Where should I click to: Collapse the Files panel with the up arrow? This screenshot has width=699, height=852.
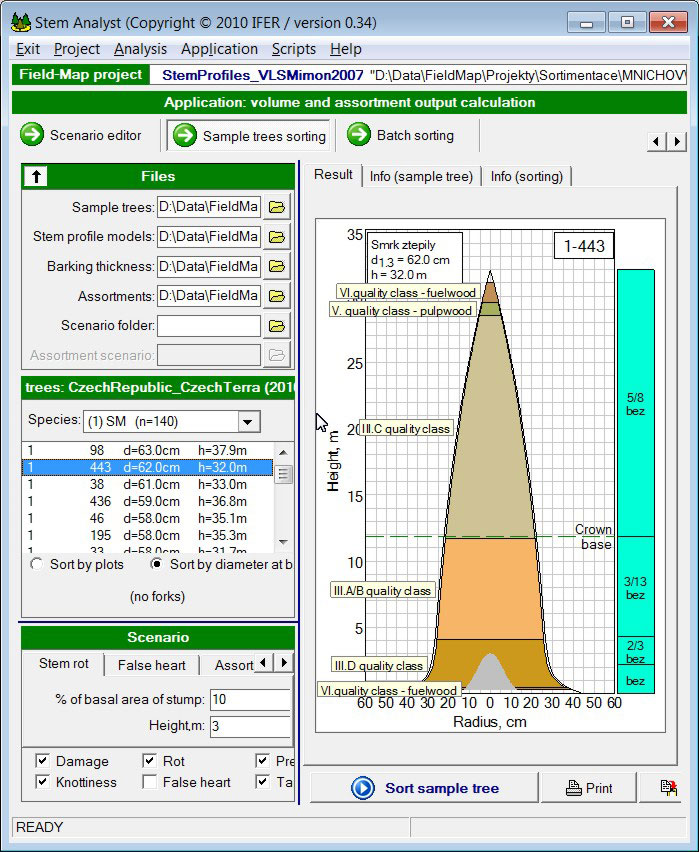click(x=37, y=177)
